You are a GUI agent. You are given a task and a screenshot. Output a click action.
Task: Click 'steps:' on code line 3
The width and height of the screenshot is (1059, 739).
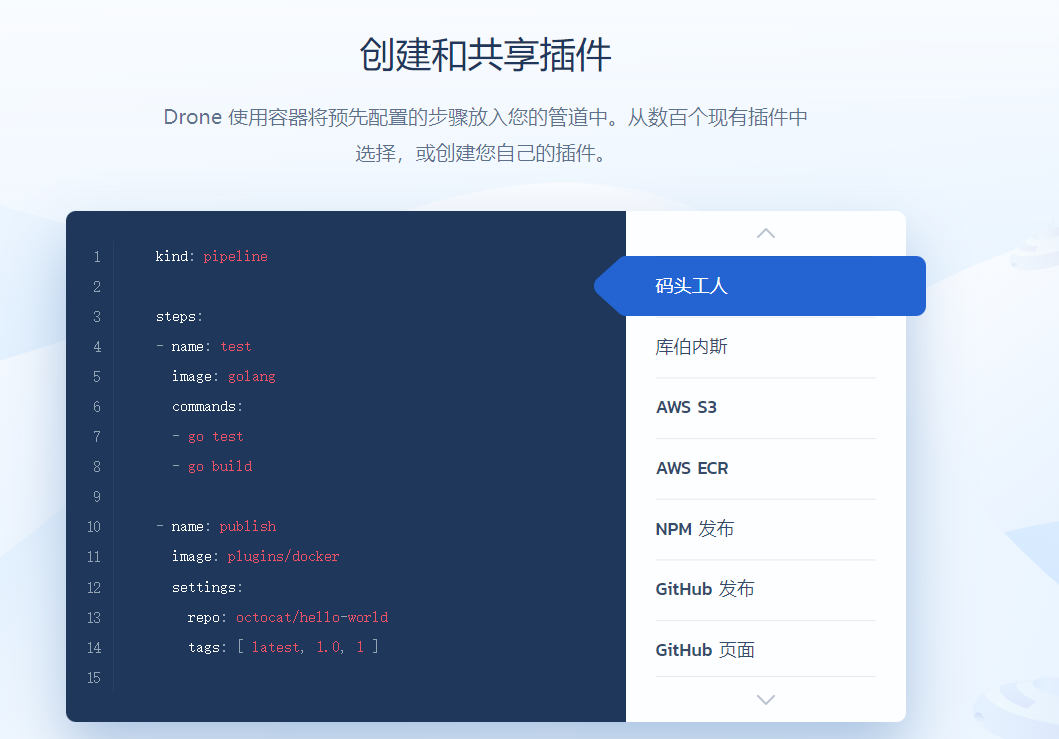pos(179,317)
